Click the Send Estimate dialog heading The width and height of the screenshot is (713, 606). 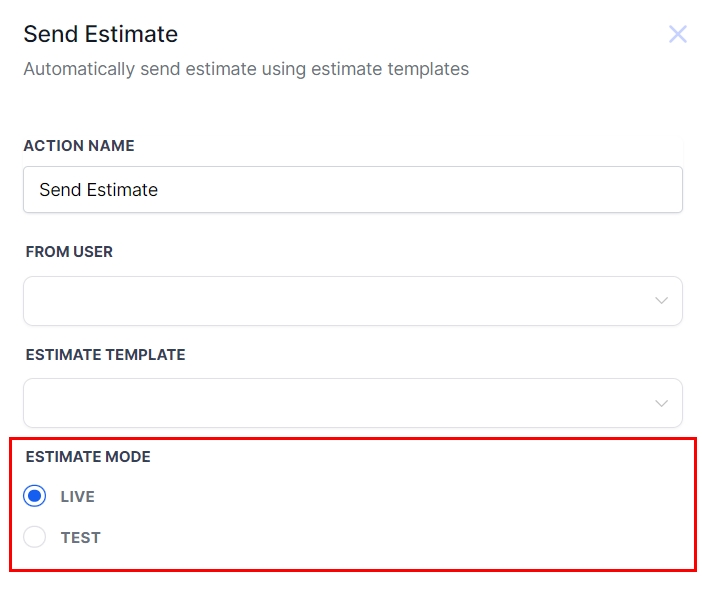[x=101, y=34]
